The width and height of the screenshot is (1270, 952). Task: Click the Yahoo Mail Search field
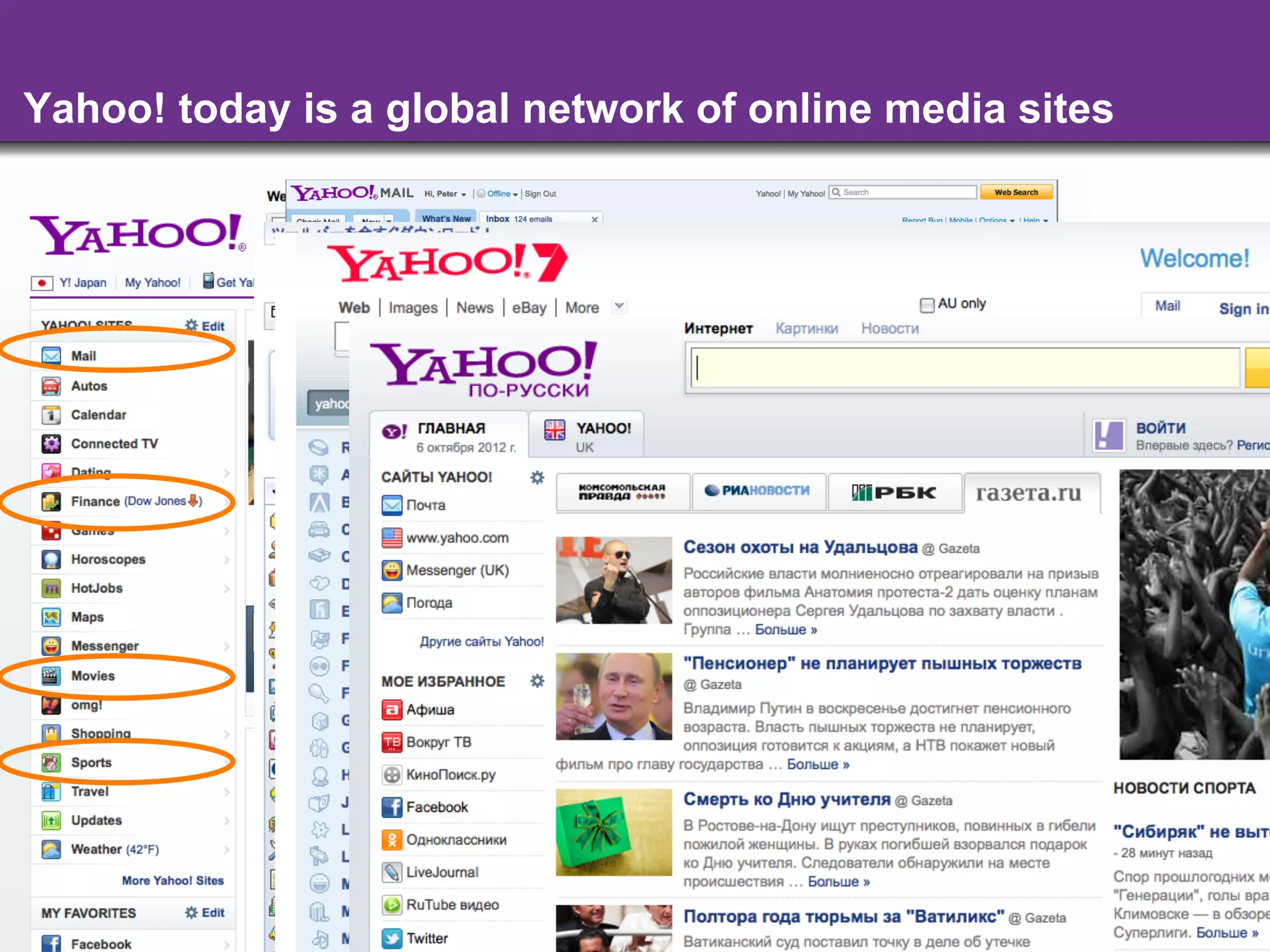[x=903, y=193]
